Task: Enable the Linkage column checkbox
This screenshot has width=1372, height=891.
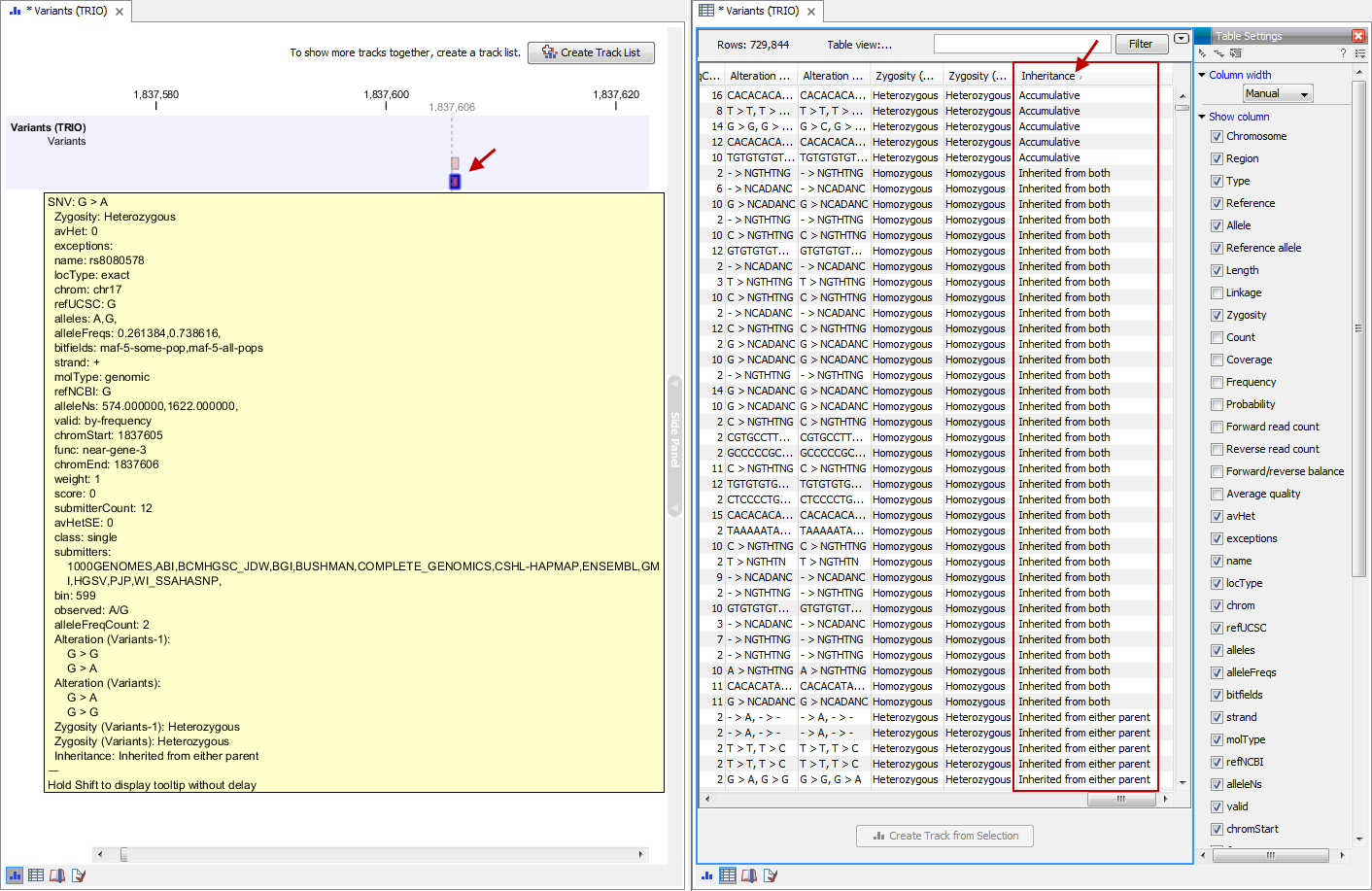Action: pyautogui.click(x=1217, y=292)
